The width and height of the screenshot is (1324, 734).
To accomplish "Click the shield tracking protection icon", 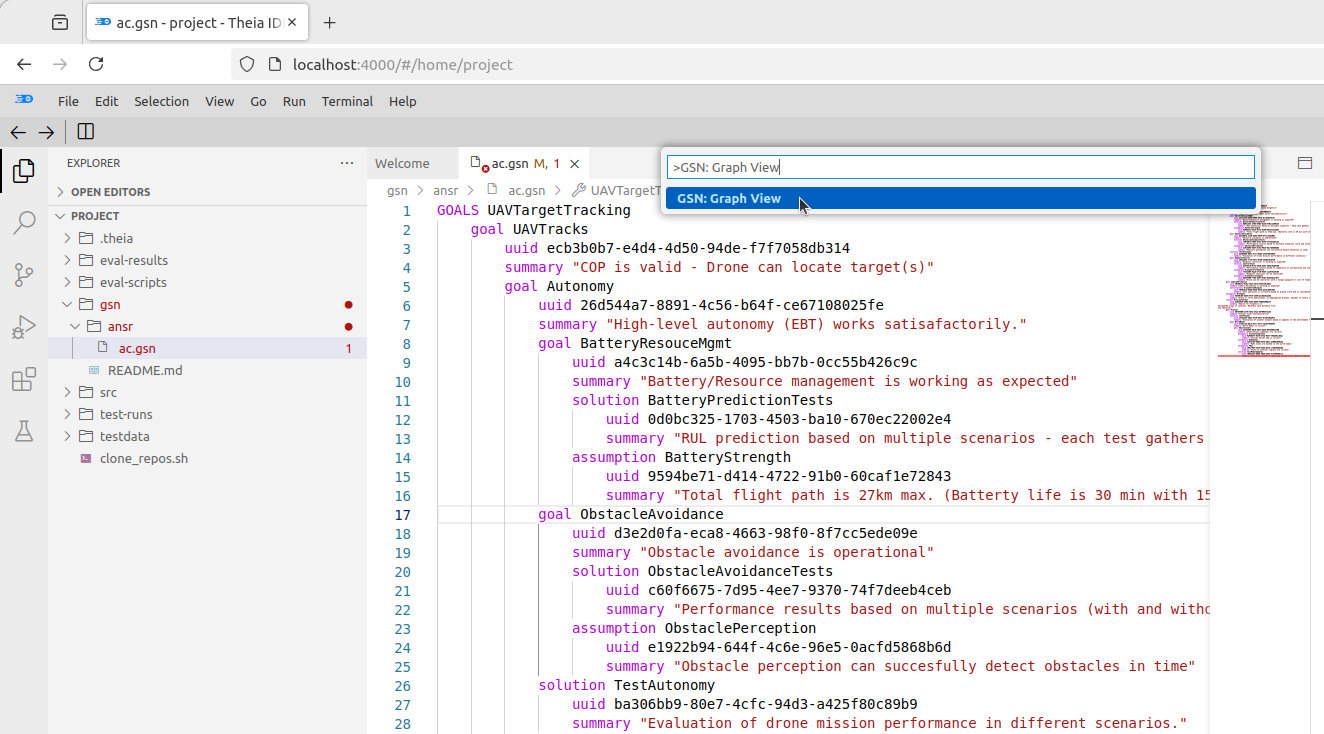I will point(247,64).
